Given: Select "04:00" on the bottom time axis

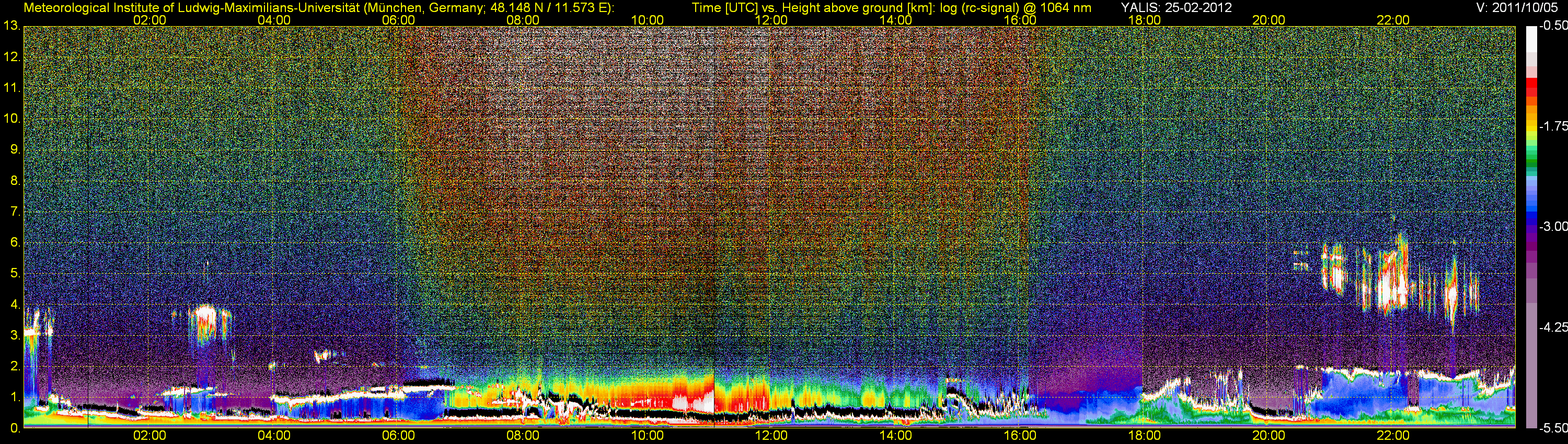Looking at the screenshot, I should (274, 436).
